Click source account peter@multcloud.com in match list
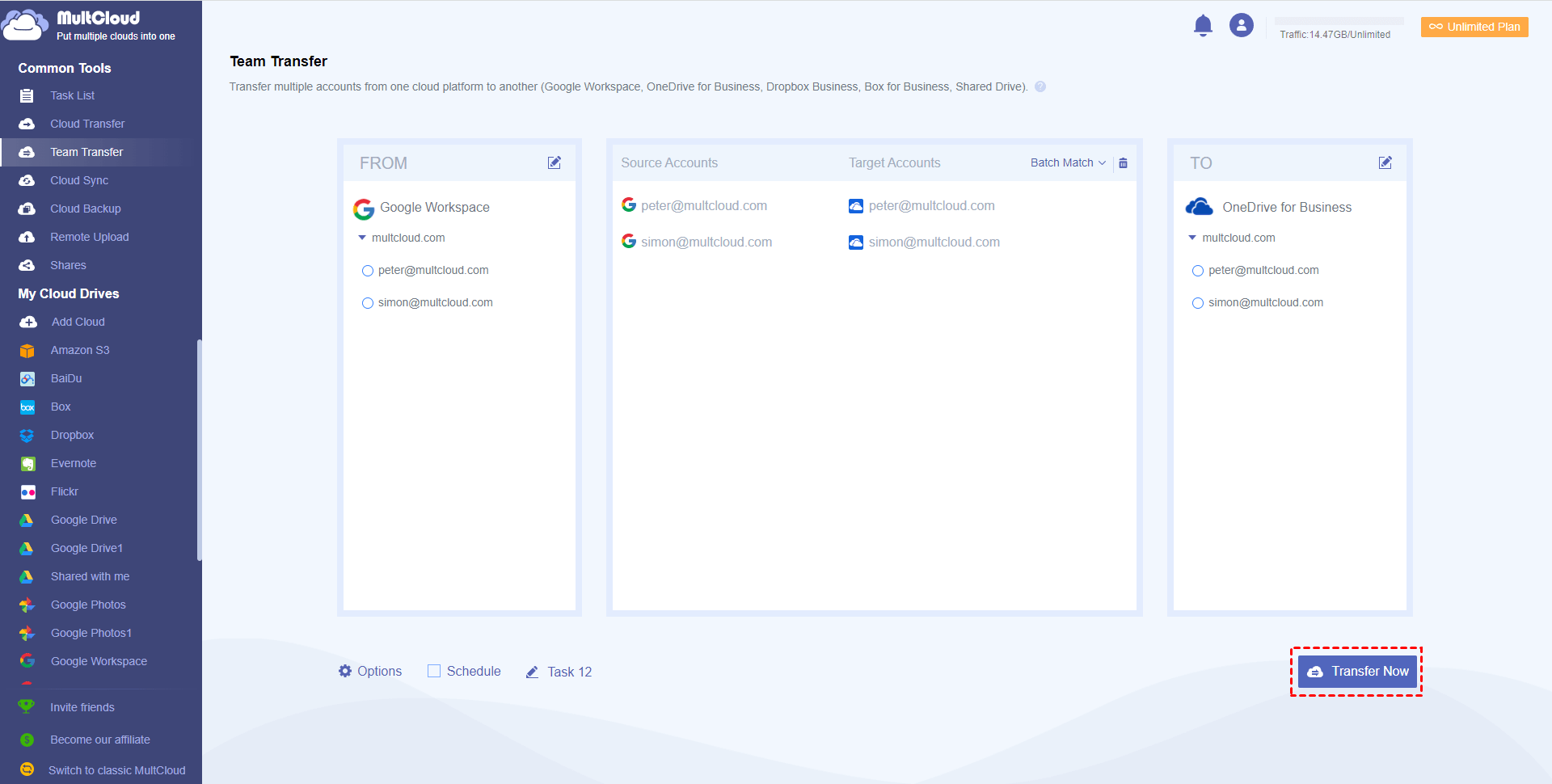This screenshot has width=1552, height=784. [704, 205]
